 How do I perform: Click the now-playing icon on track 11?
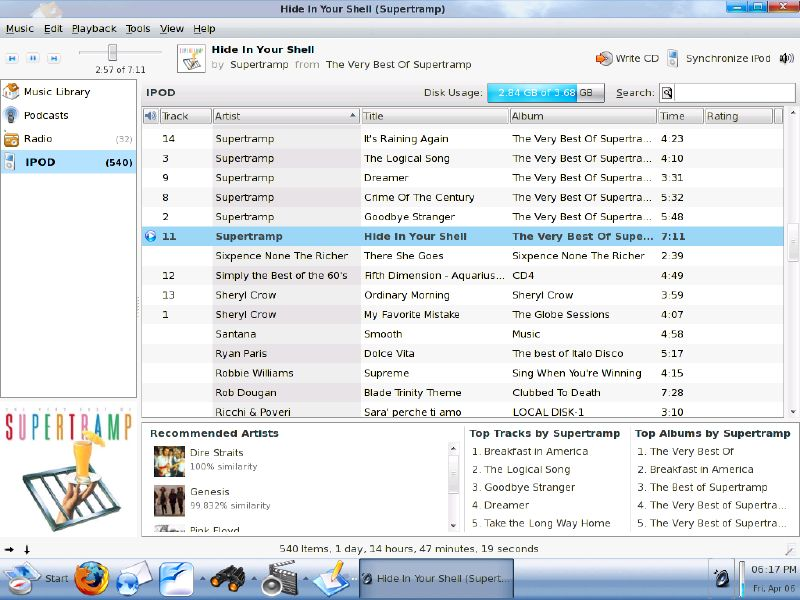(x=151, y=236)
